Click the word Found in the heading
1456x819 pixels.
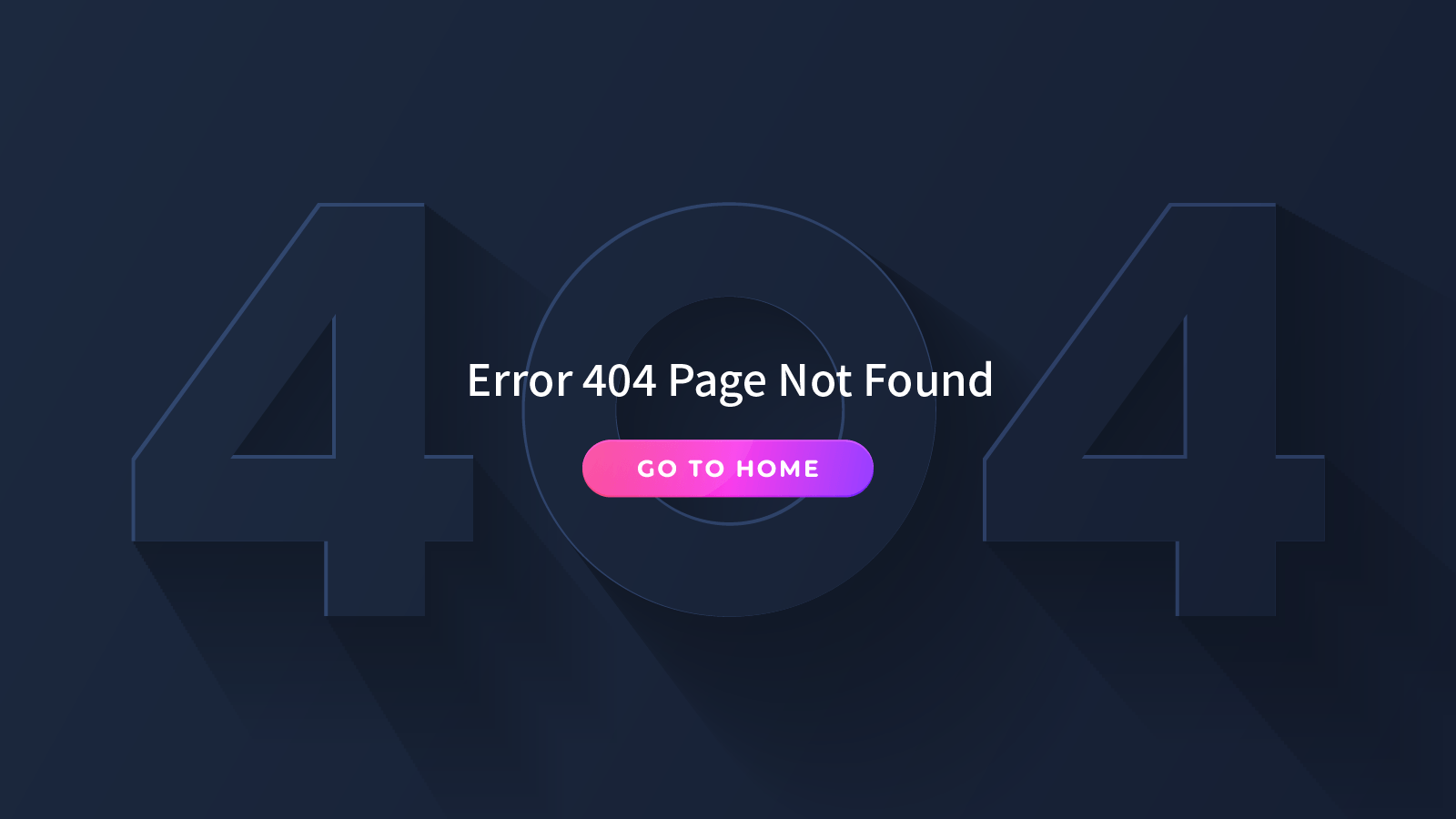(928, 380)
